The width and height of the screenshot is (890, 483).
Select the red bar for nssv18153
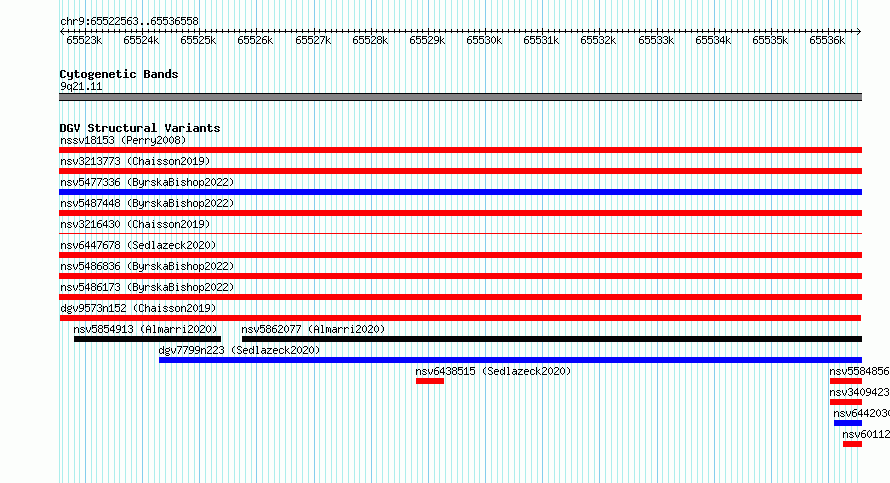[460, 150]
